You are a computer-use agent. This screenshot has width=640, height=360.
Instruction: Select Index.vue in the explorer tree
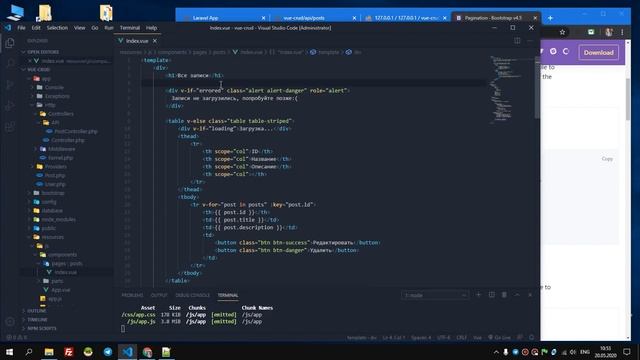click(x=65, y=272)
